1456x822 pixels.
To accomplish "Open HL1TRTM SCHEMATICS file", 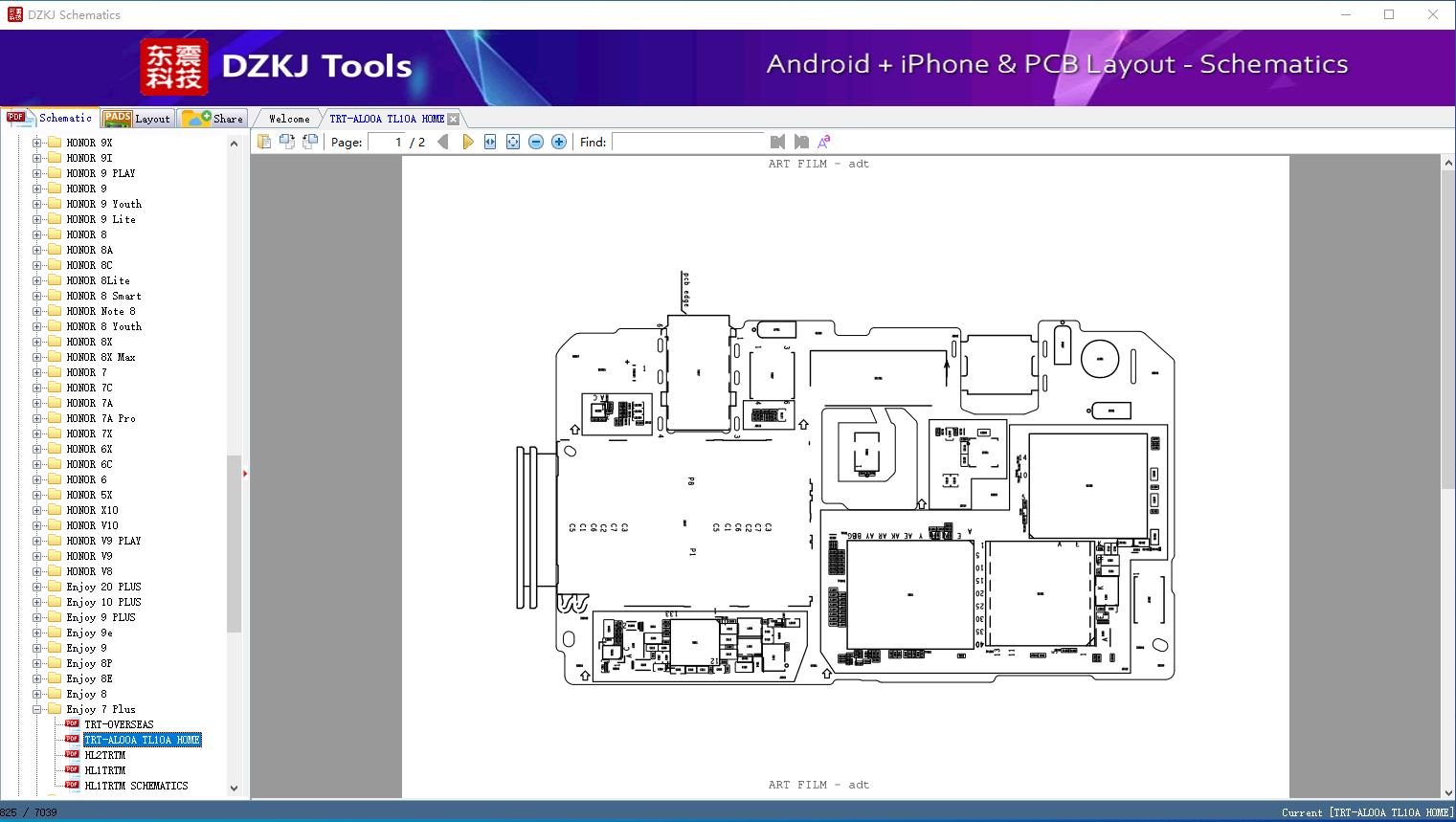I will point(136,786).
